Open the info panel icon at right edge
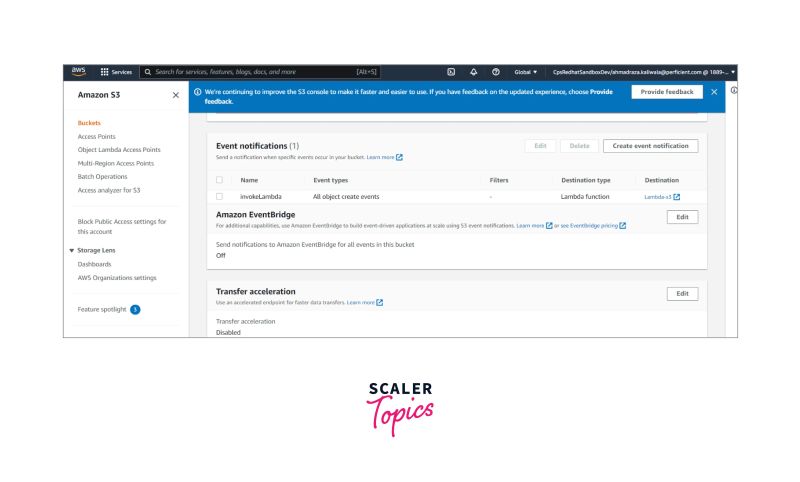The width and height of the screenshot is (800, 482). coord(734,90)
